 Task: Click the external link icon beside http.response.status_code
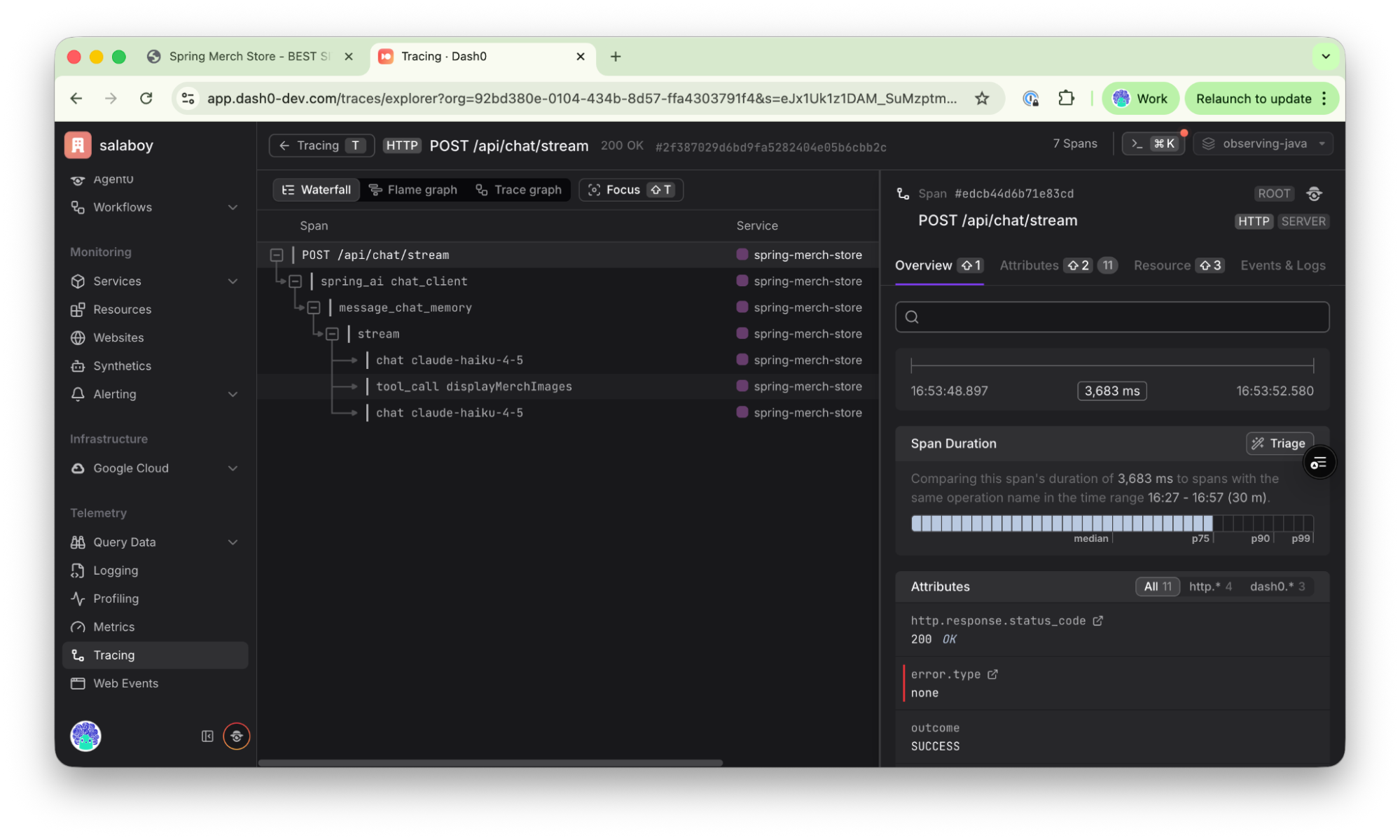[1097, 620]
